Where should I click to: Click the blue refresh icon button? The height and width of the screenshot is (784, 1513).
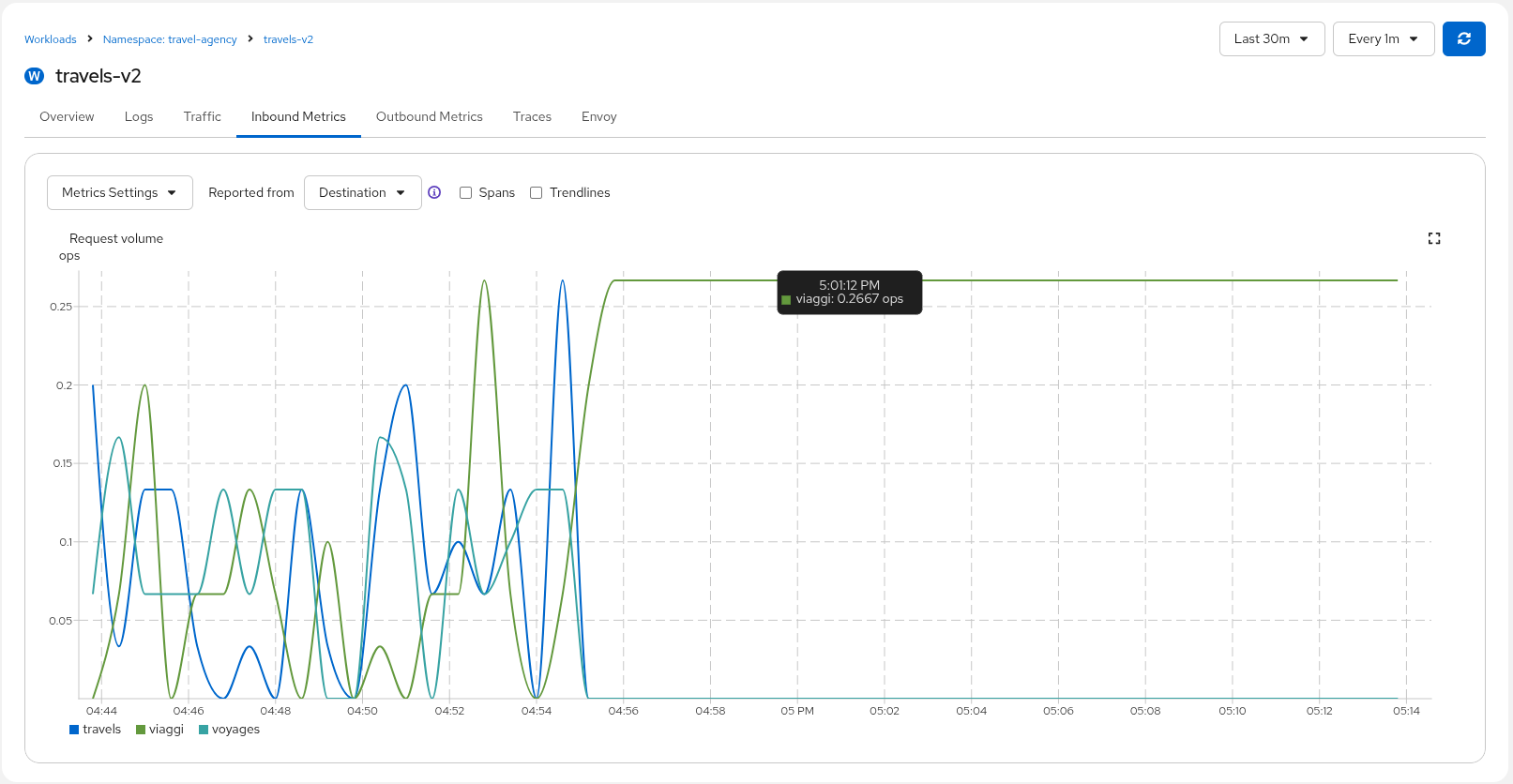pyautogui.click(x=1463, y=38)
